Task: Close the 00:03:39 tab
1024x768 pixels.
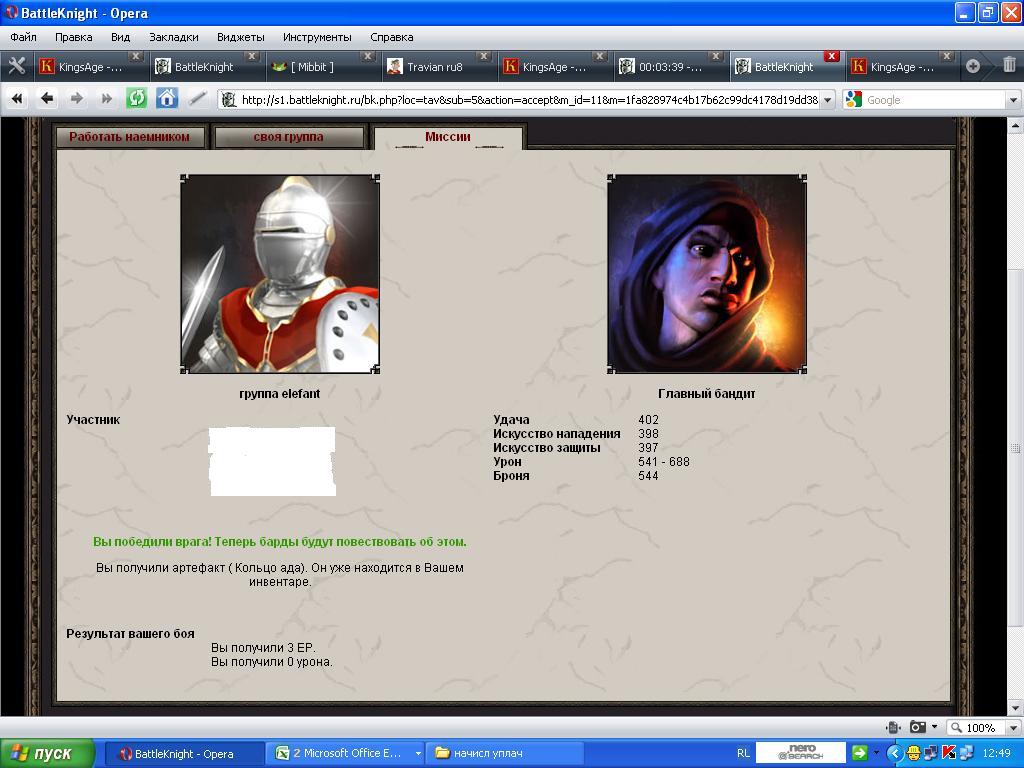Action: click(716, 56)
